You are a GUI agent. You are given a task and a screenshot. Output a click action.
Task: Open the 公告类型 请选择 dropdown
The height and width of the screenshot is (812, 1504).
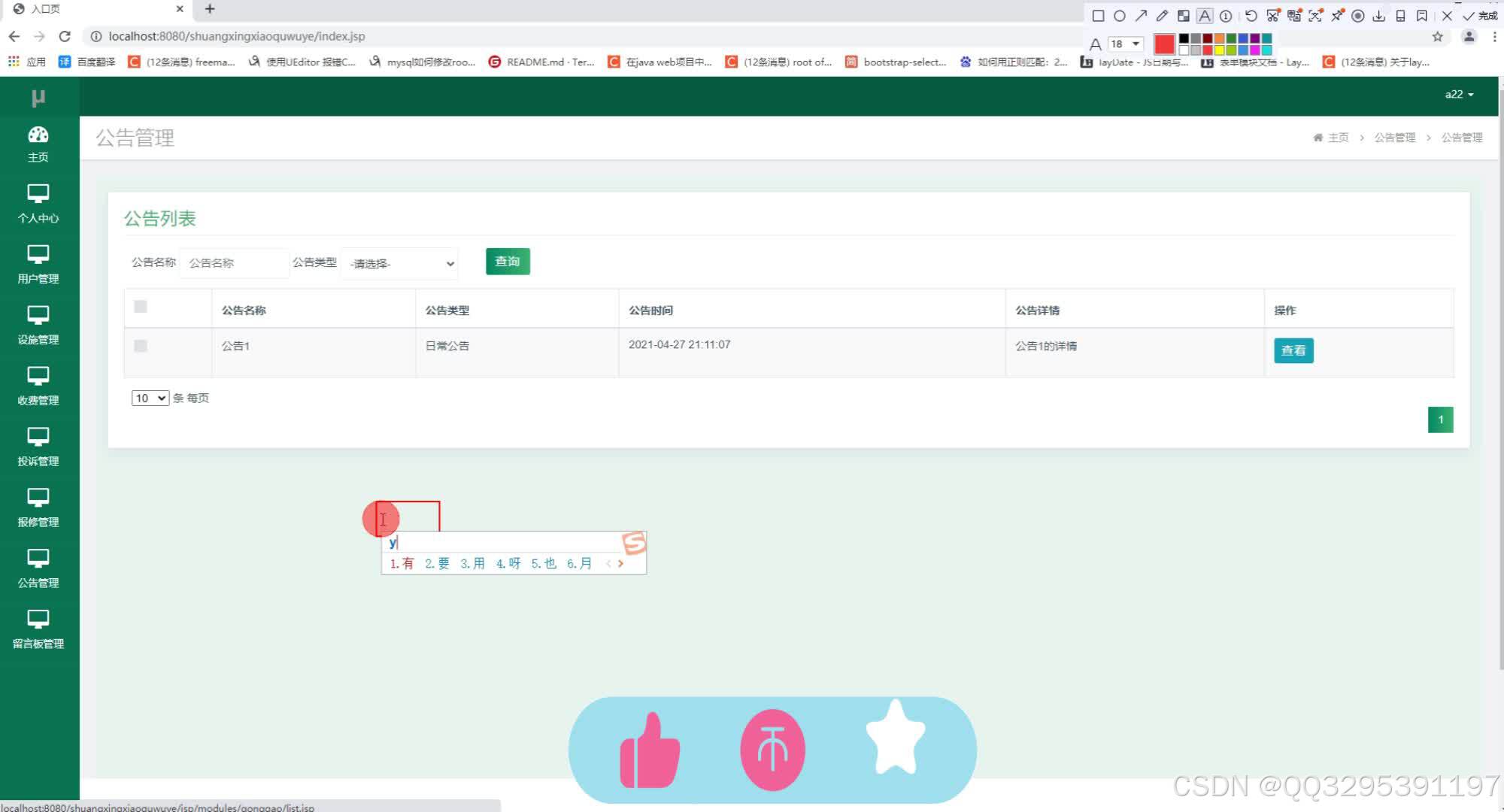point(400,263)
